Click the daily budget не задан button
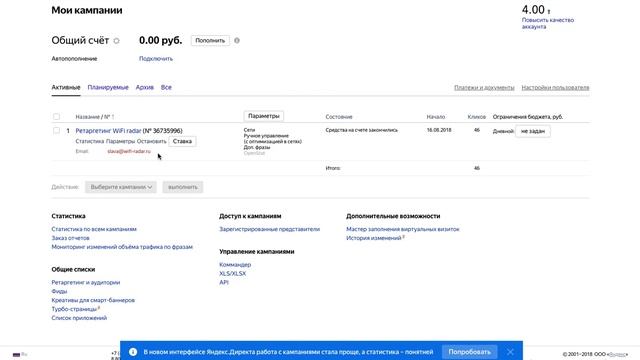The width and height of the screenshot is (640, 360). coord(533,131)
